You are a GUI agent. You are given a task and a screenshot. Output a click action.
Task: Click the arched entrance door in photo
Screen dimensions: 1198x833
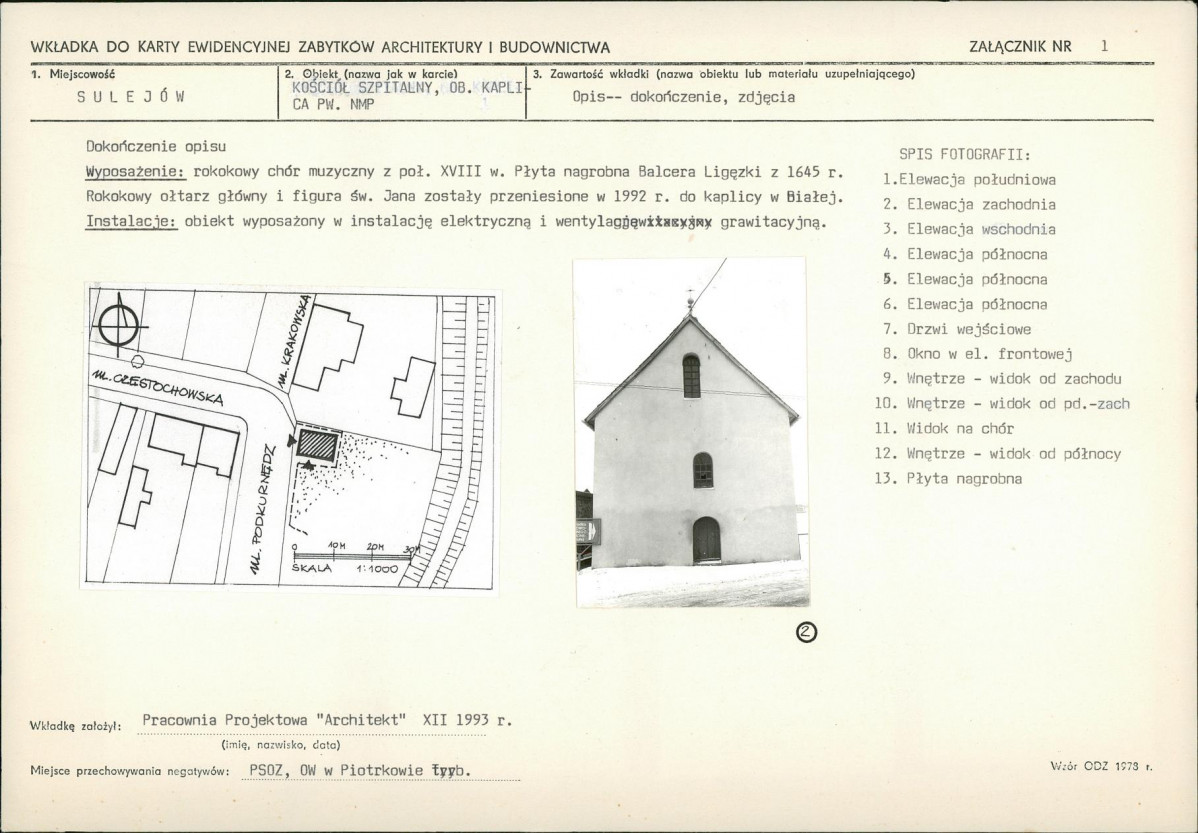[707, 540]
